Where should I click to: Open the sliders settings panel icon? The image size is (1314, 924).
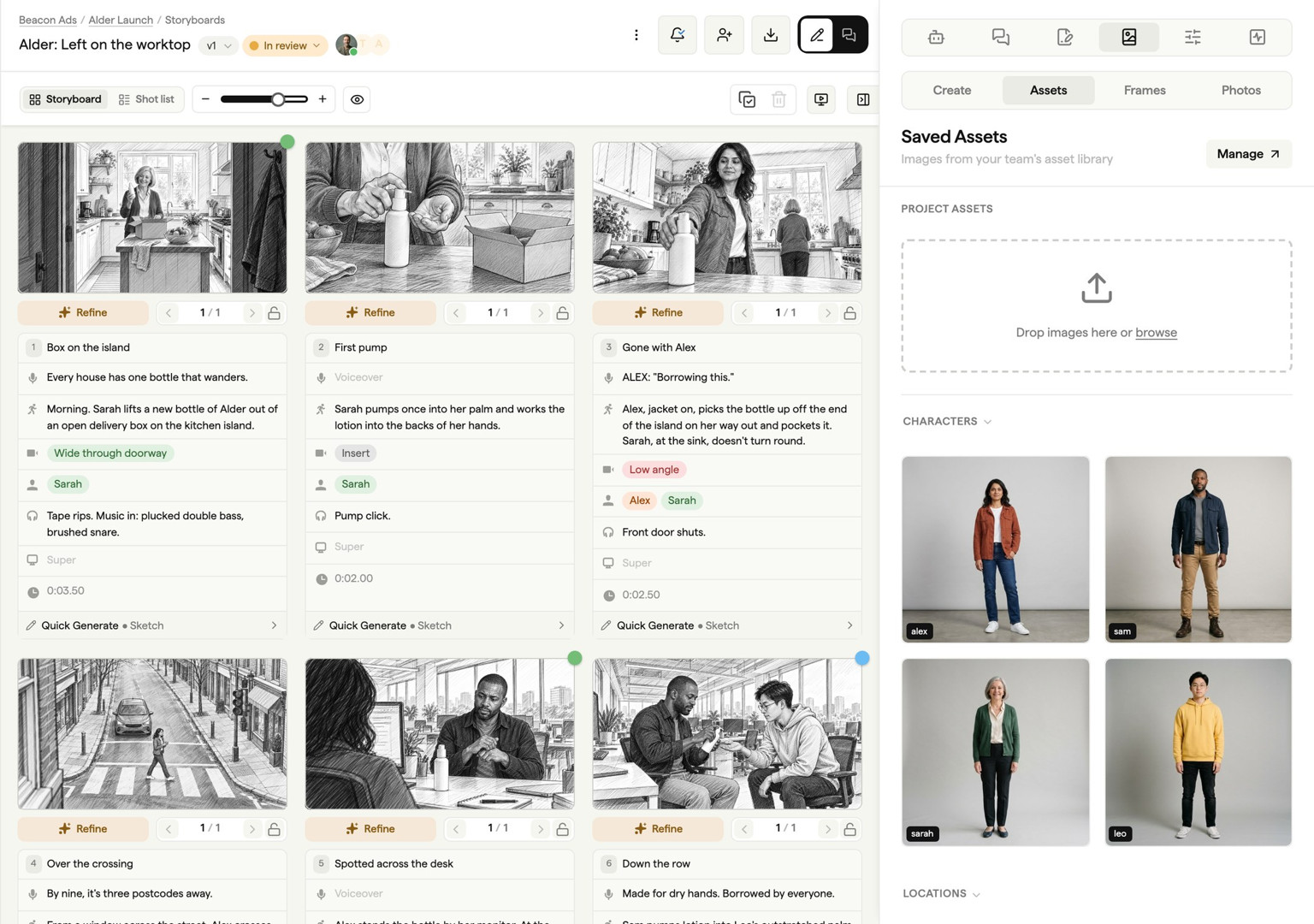point(1193,37)
